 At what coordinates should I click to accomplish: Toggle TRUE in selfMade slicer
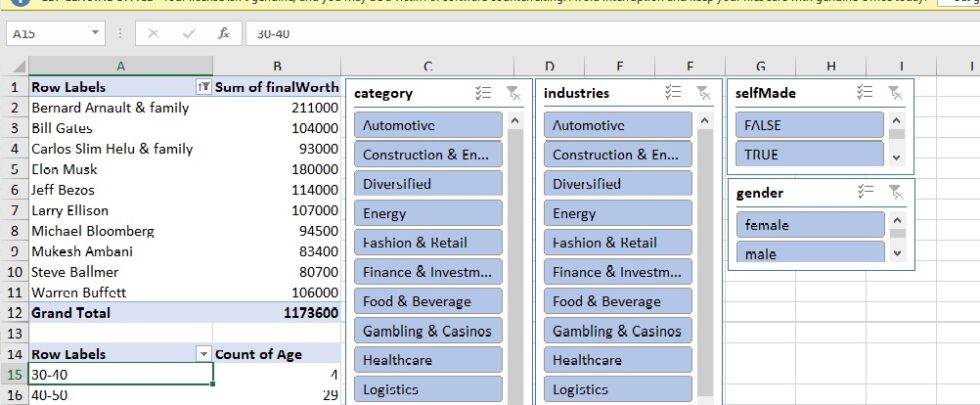pyautogui.click(x=809, y=155)
